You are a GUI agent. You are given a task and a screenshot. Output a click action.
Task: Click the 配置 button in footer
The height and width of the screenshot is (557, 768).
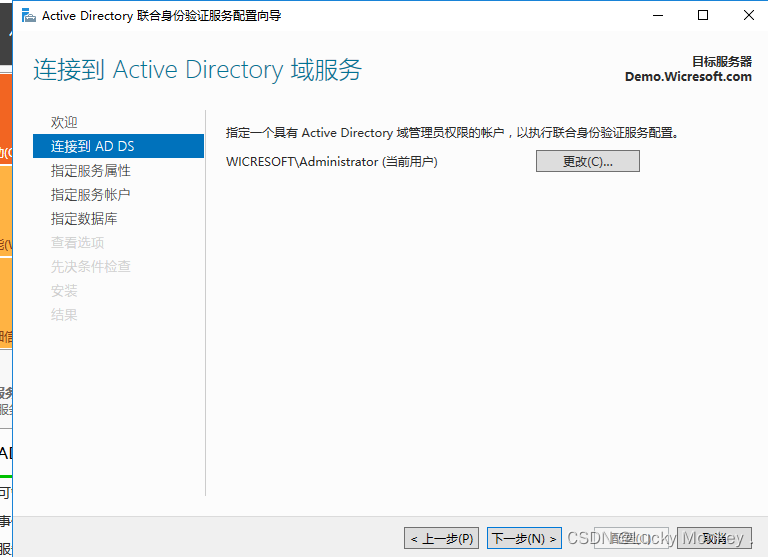631,538
